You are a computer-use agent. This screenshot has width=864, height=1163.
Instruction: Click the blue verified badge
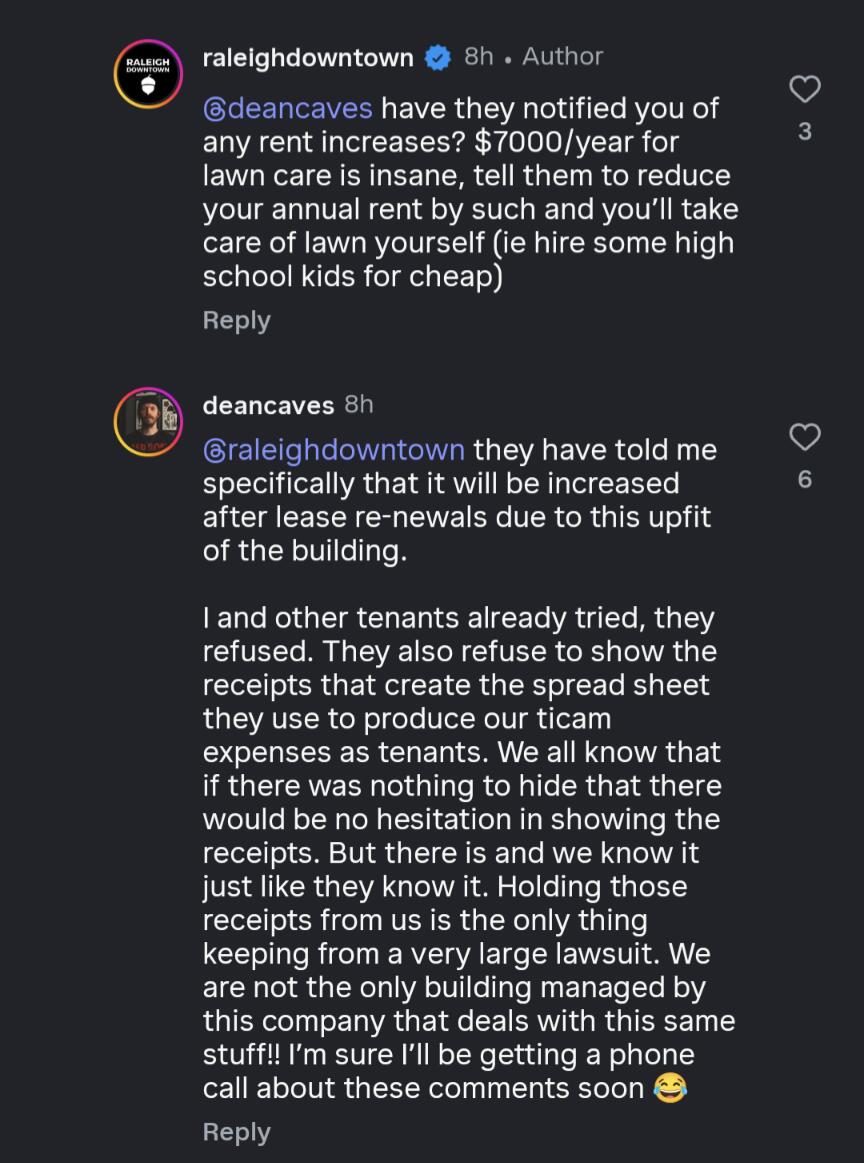click(438, 58)
